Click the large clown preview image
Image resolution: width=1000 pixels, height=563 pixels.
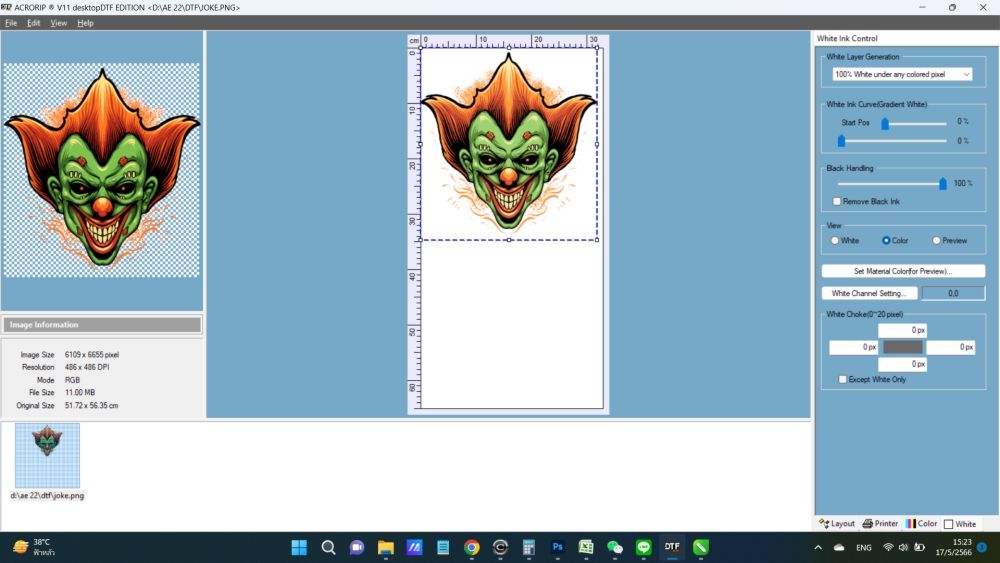tap(101, 169)
